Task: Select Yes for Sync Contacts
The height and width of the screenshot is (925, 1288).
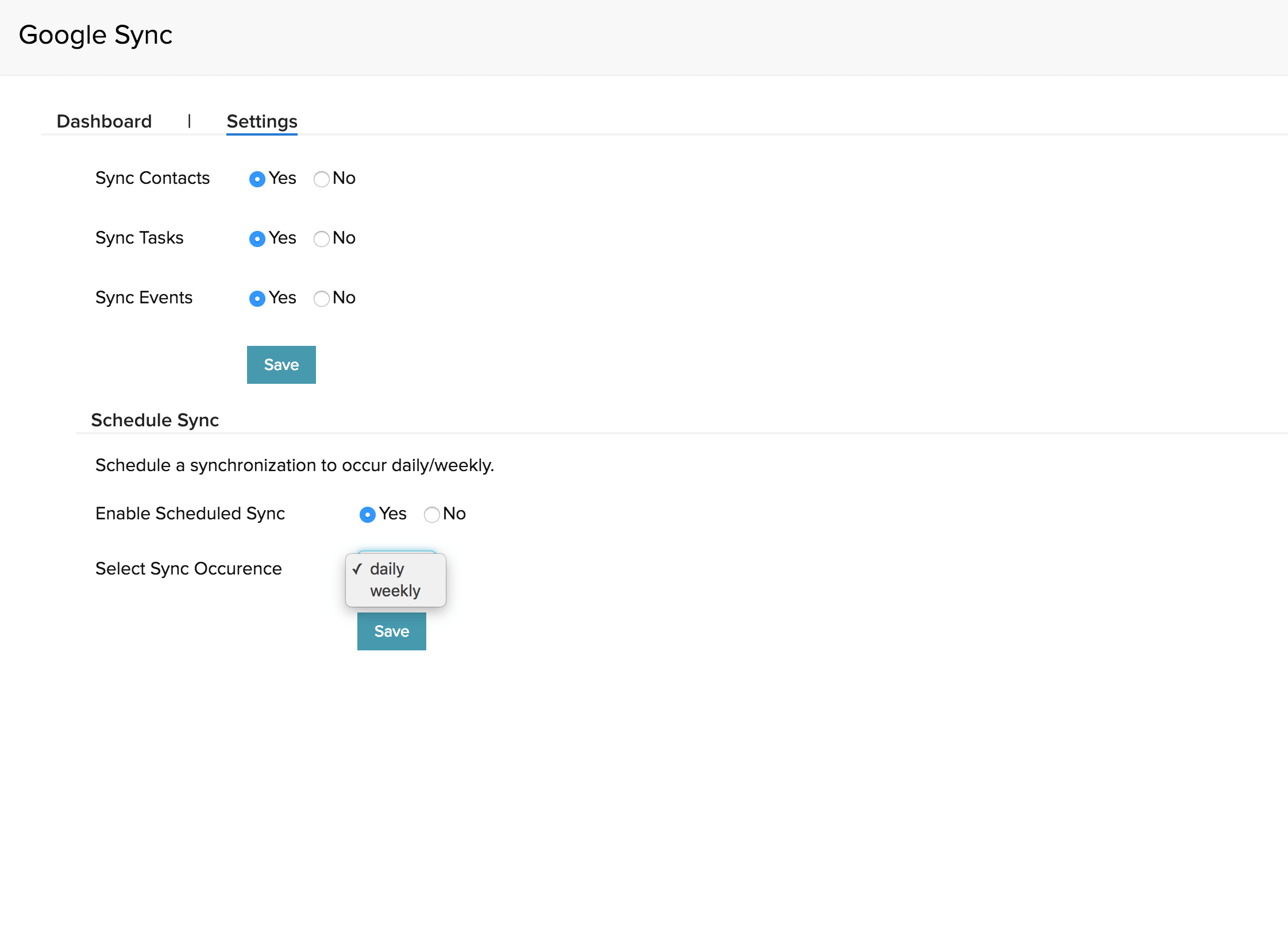Action: (257, 179)
